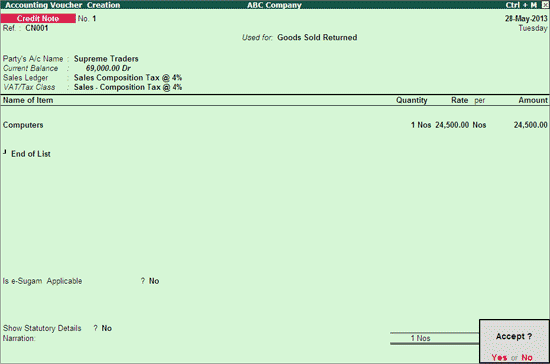Edit the Ref CN001 field
Image resolution: width=550 pixels, height=364 pixels.
tap(36, 28)
